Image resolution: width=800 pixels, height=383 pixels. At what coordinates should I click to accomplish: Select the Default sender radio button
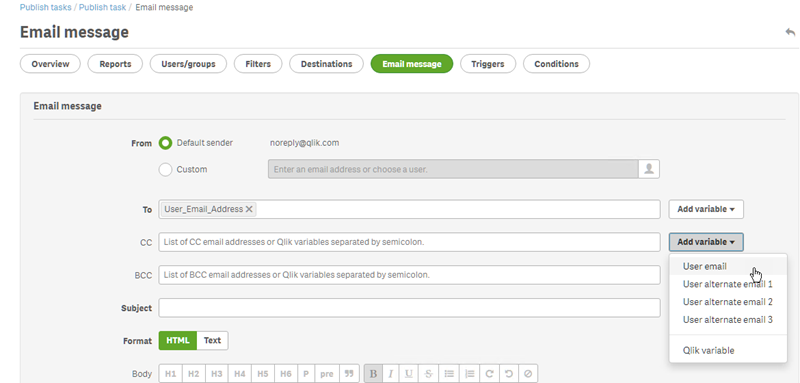point(165,143)
